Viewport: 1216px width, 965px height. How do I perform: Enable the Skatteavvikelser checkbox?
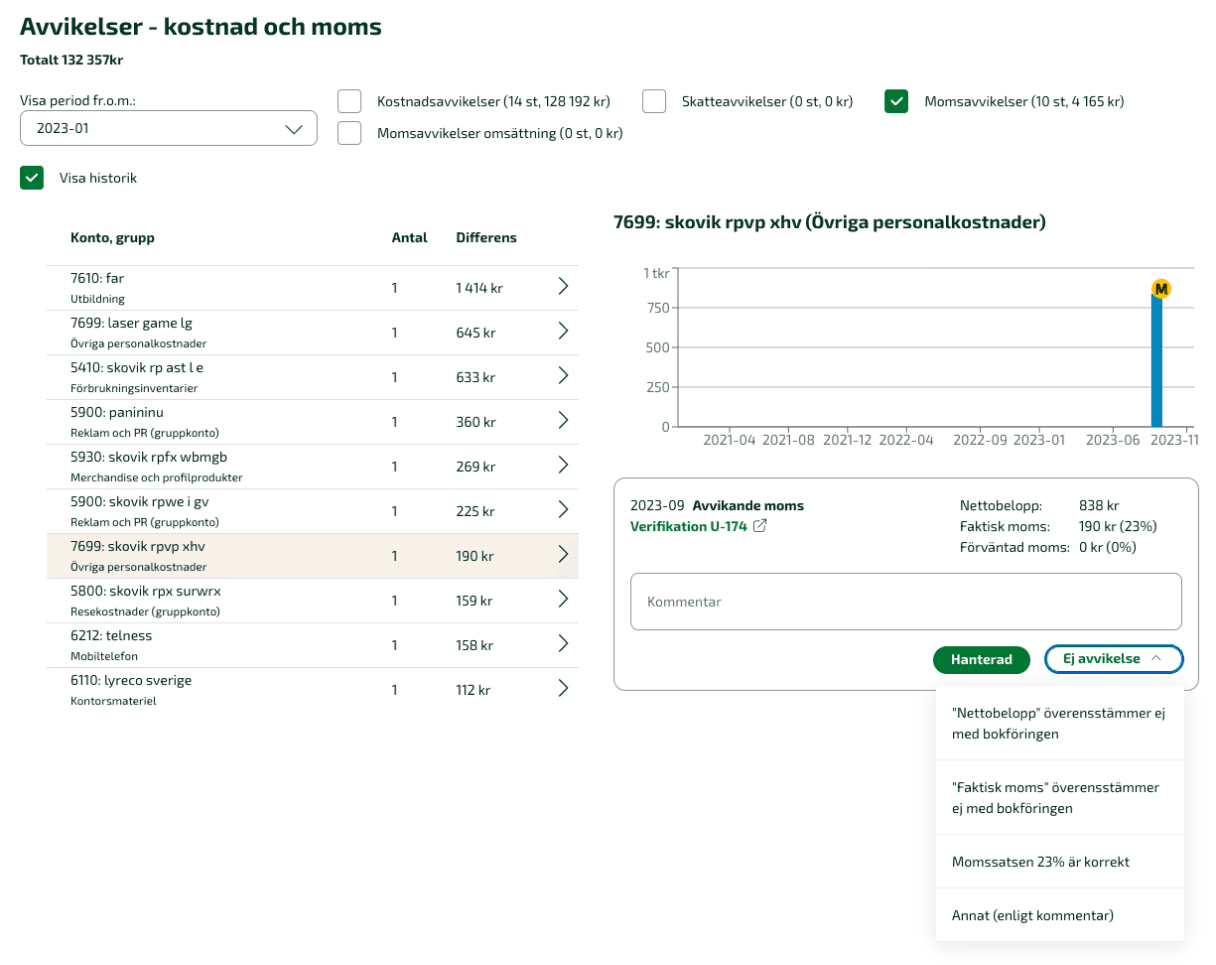coord(654,101)
